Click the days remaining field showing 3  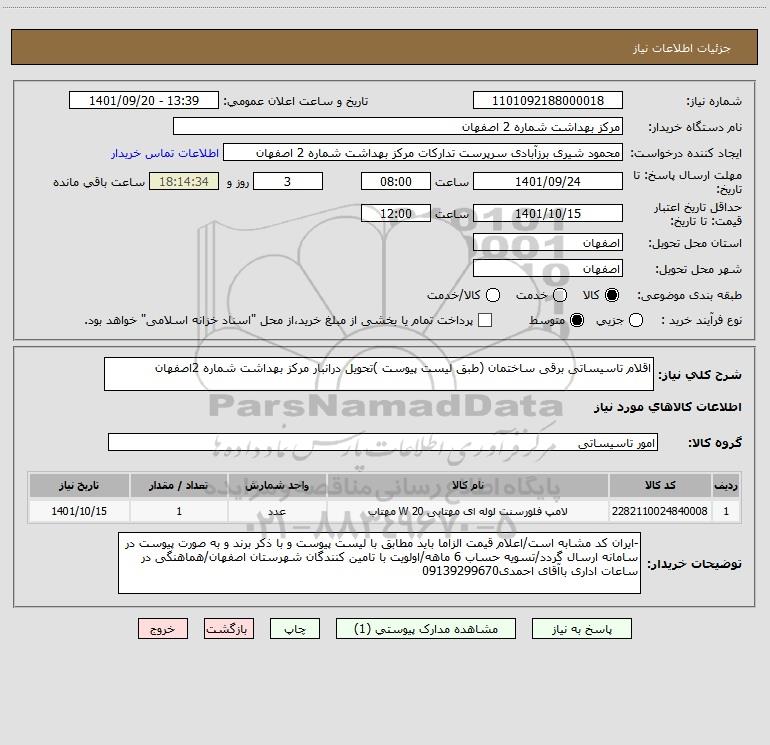pyautogui.click(x=288, y=181)
